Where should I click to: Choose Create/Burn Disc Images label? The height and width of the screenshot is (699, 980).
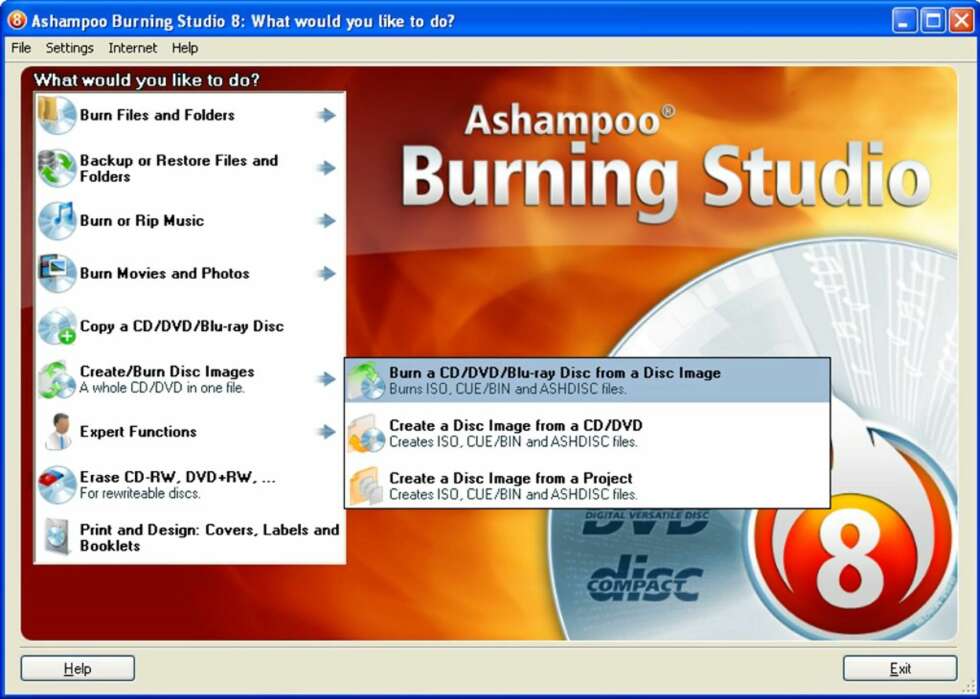tap(167, 371)
